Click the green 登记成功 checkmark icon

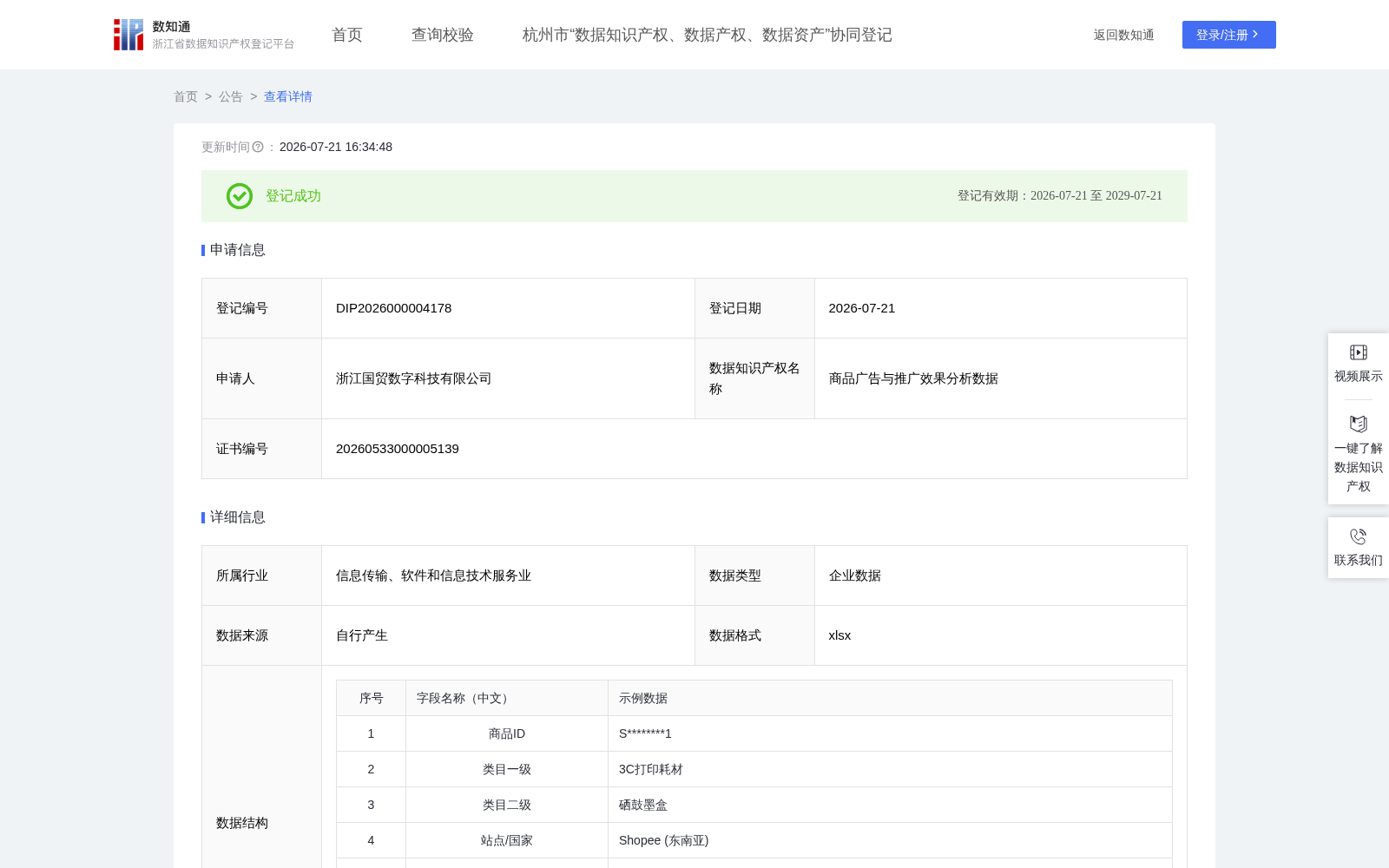click(240, 196)
